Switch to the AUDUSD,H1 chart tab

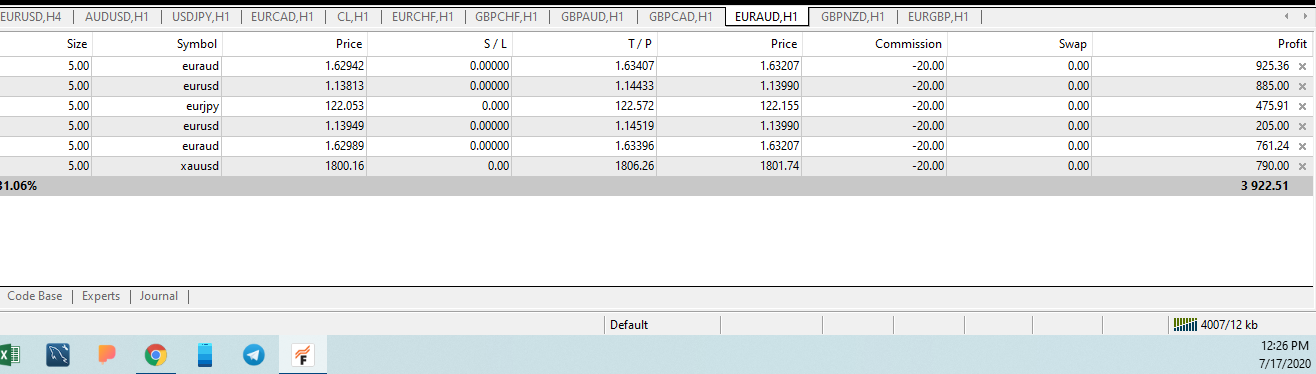116,16
